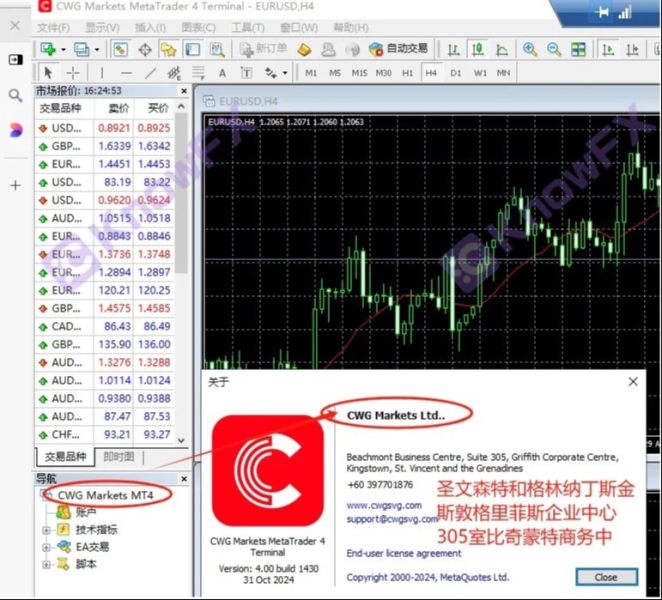
Task: Switch to D1 timeframe
Action: click(x=456, y=73)
